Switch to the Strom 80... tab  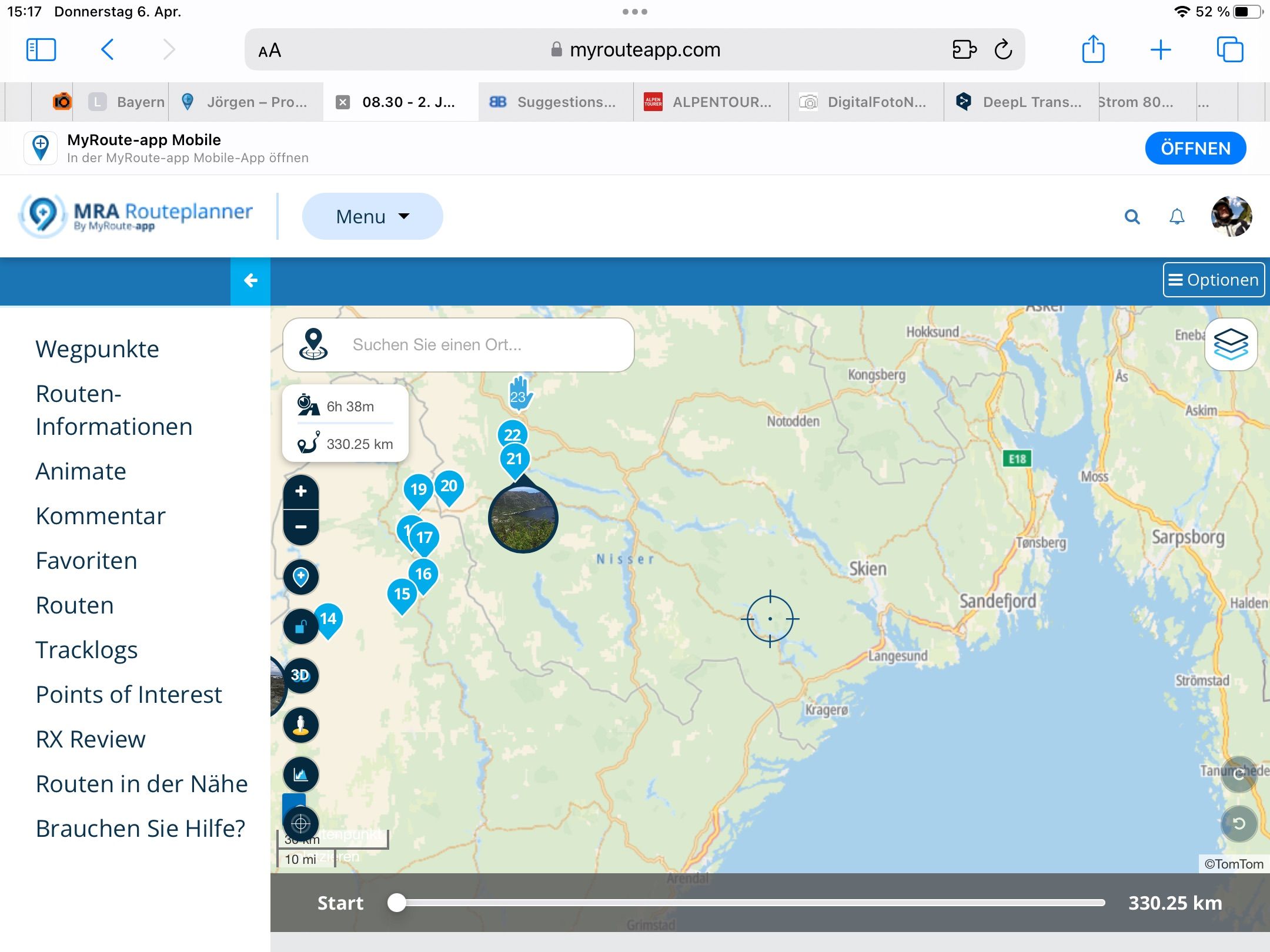1148,102
